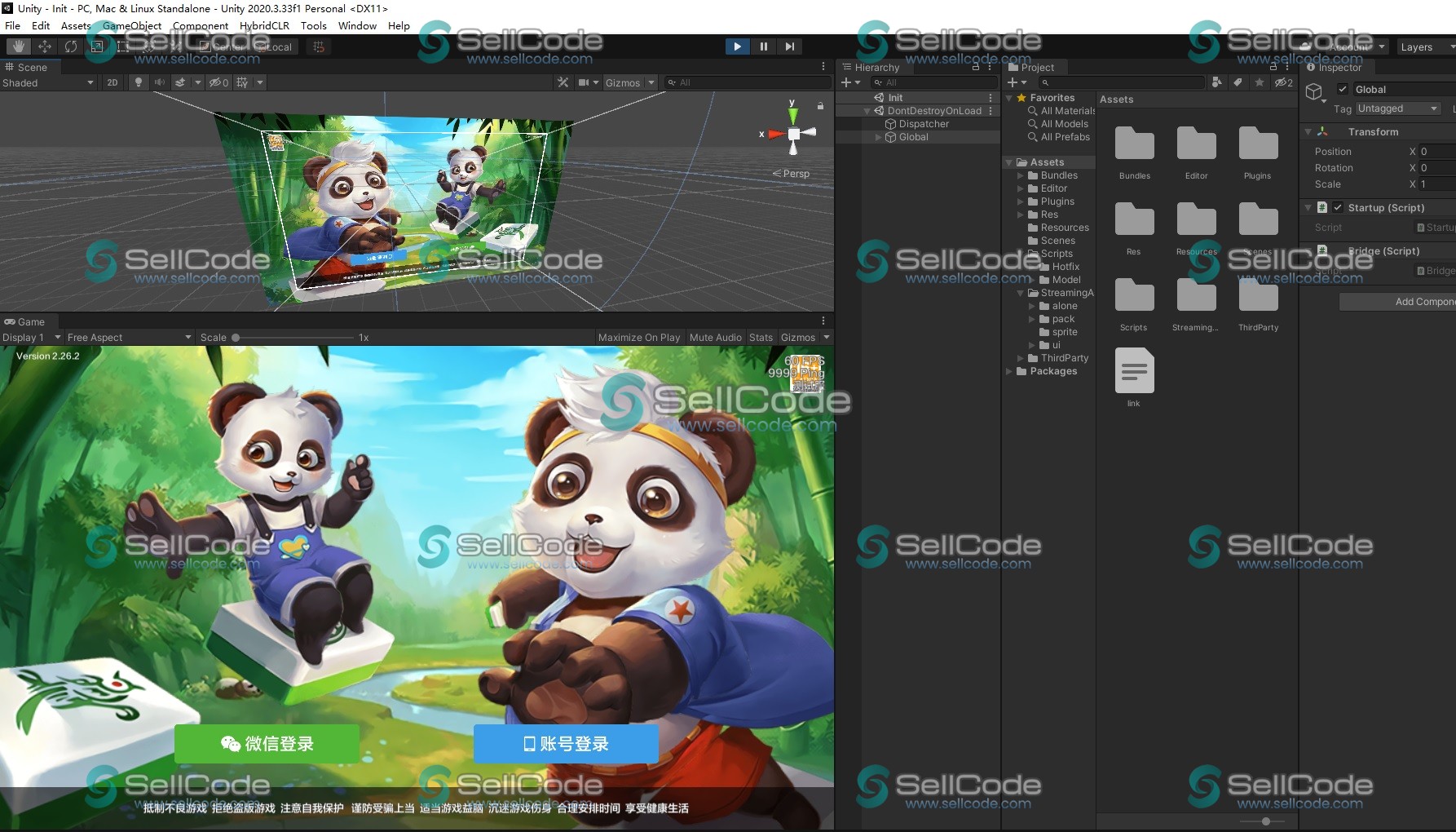Disable the Startup (Script) component checkbox

(x=1338, y=208)
